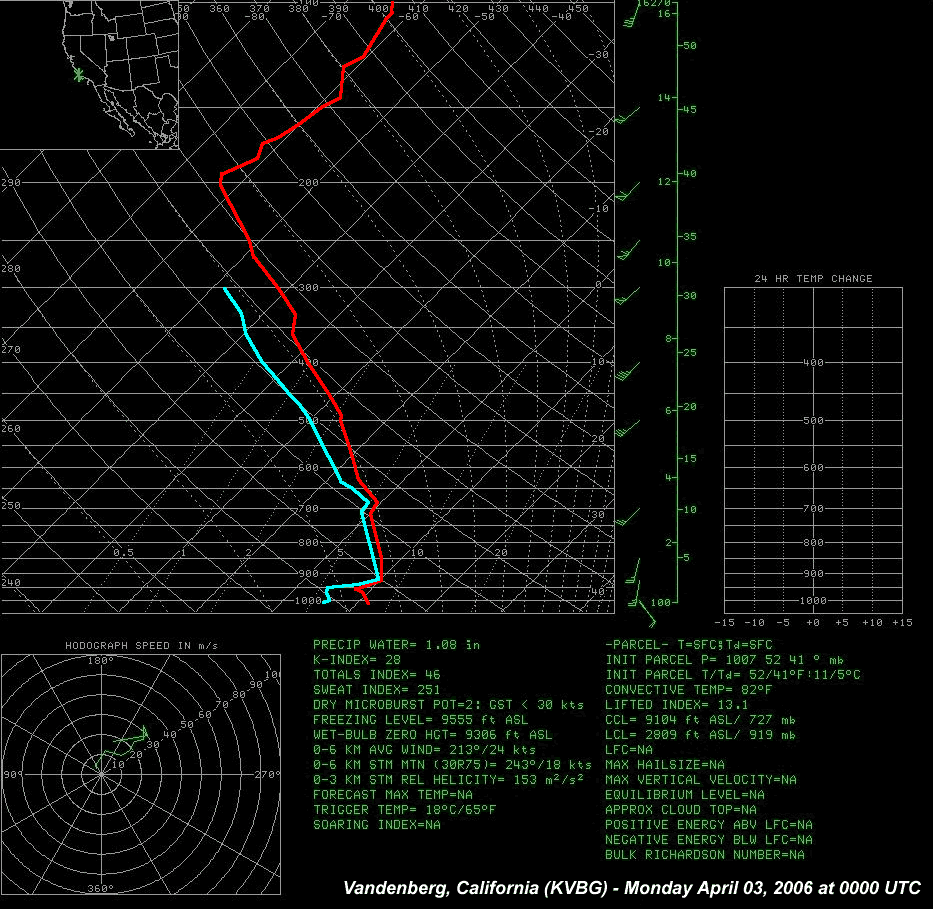Click "WET-BULB ZERO HGT= 9306 ft ASL"
This screenshot has width=933, height=909.
click(433, 735)
